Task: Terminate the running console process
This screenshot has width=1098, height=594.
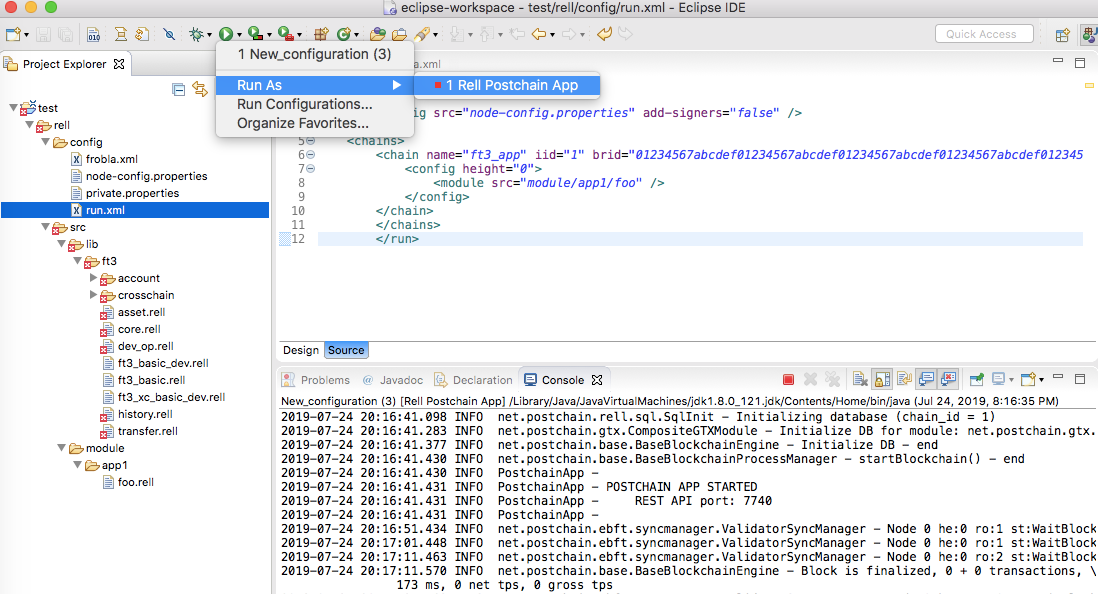Action: (x=788, y=380)
